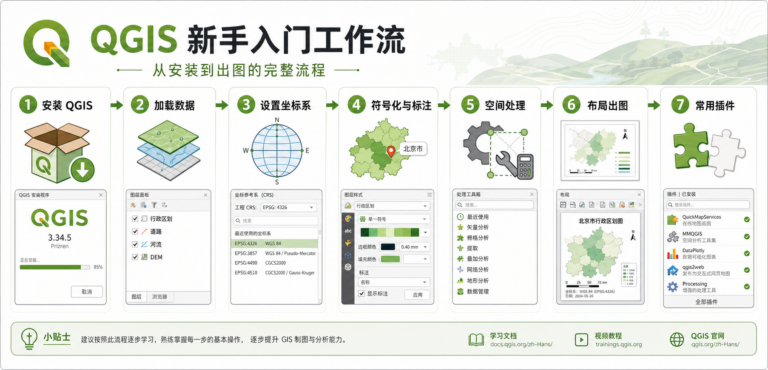Screen dimensions: 768x370
Task: Open the 行政区划 layer dropdown in 图层样式
Action: point(392,206)
